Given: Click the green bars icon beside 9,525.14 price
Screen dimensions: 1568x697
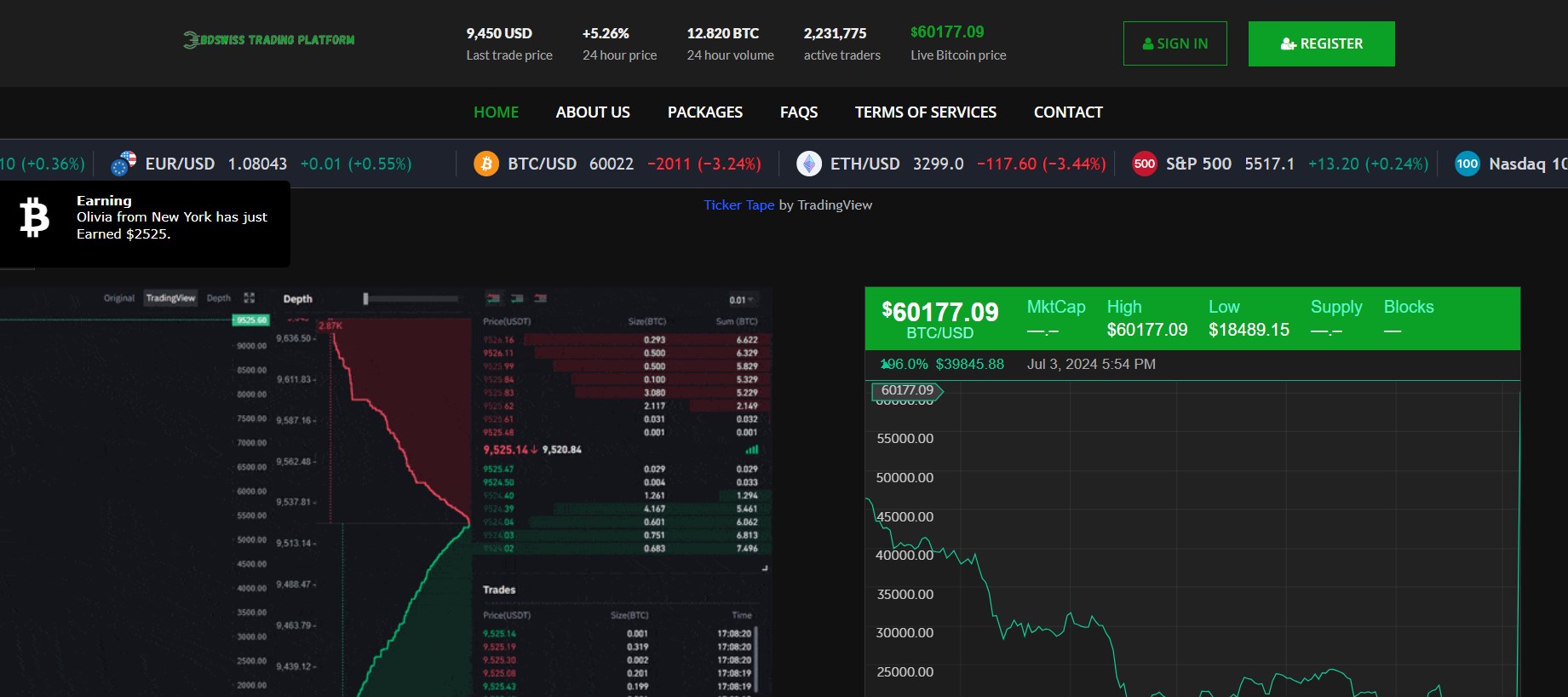Looking at the screenshot, I should tap(751, 450).
